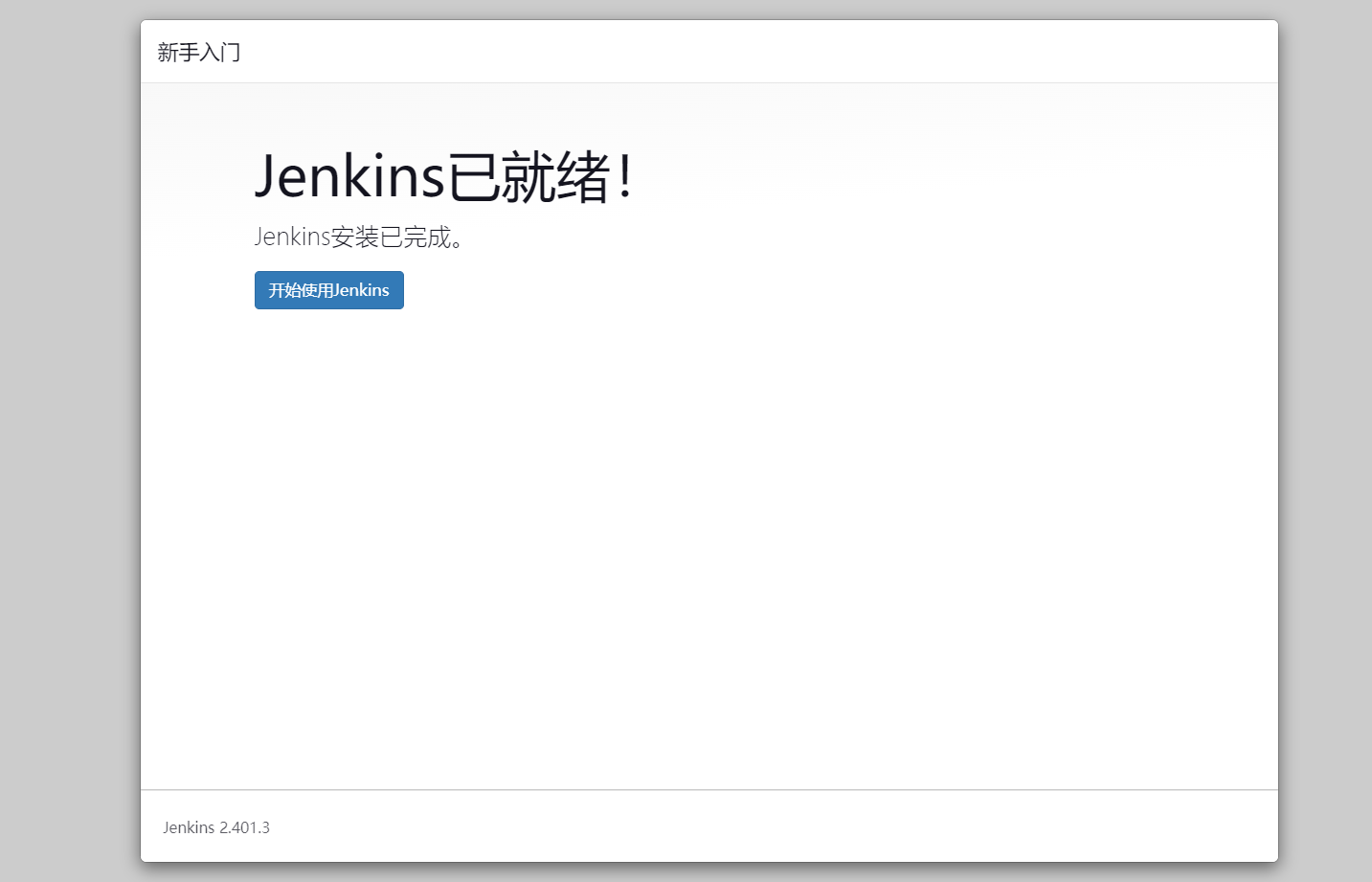Click the Jenkins 2.401.3 version text
Image resolution: width=1372 pixels, height=882 pixels.
[216, 827]
